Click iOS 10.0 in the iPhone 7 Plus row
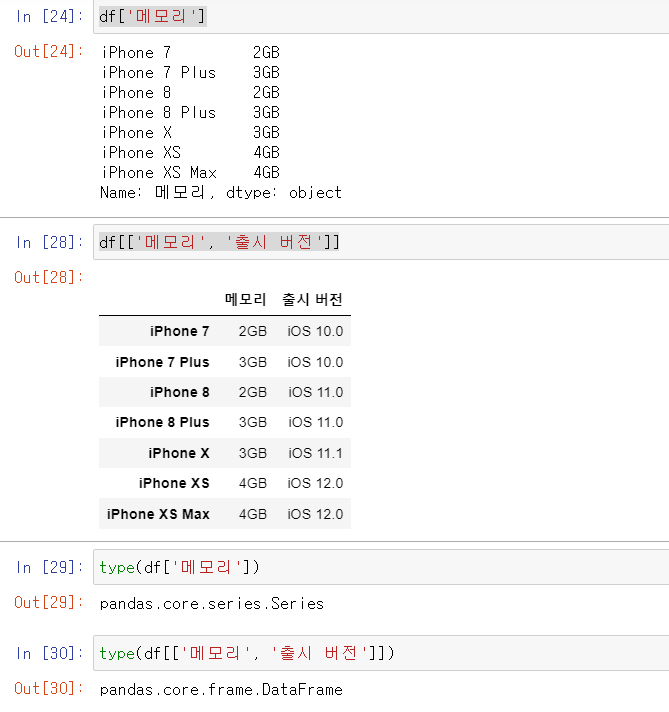669x712 pixels. (x=315, y=362)
